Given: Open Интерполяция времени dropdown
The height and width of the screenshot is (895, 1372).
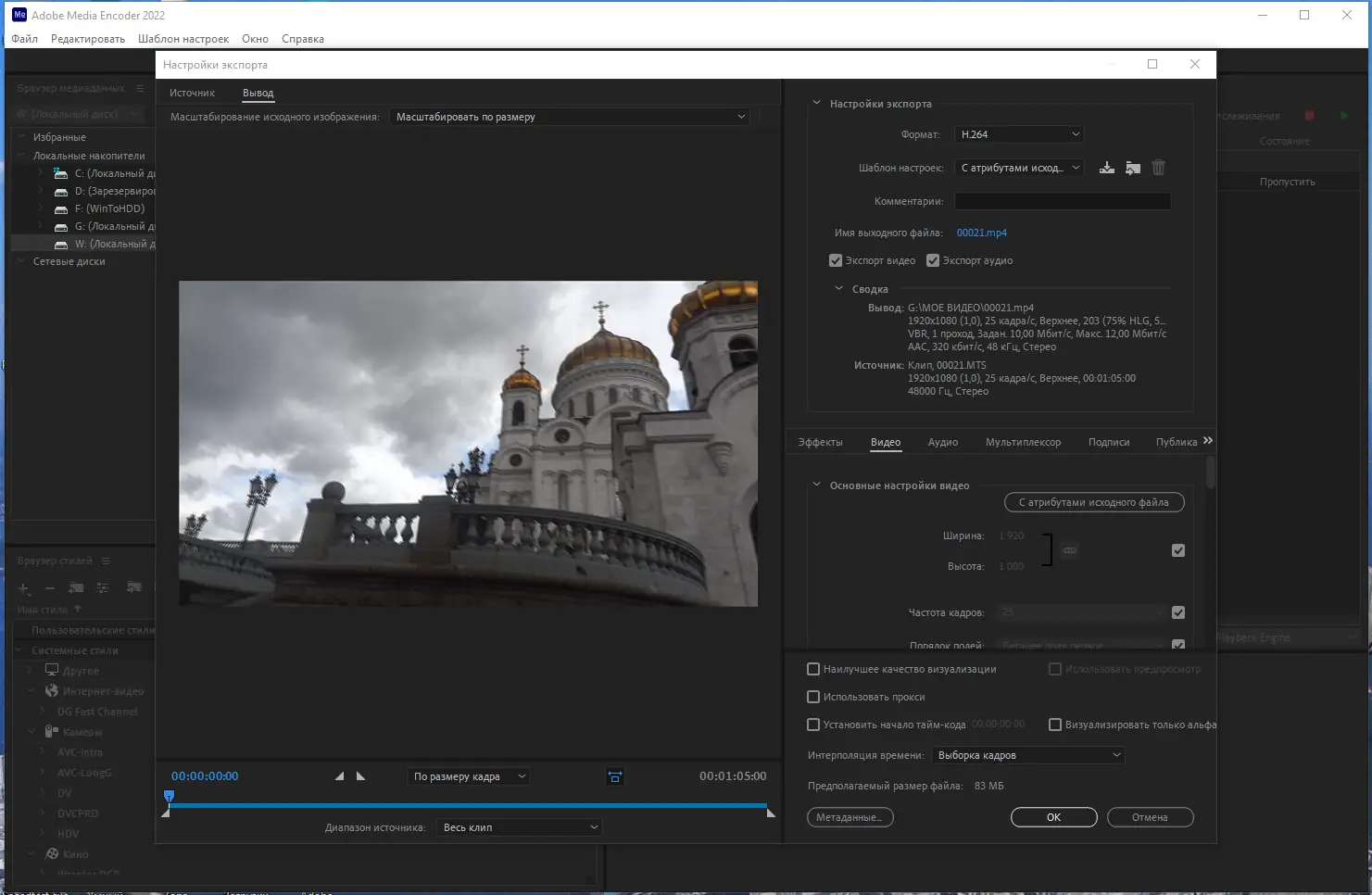Looking at the screenshot, I should 1028,755.
